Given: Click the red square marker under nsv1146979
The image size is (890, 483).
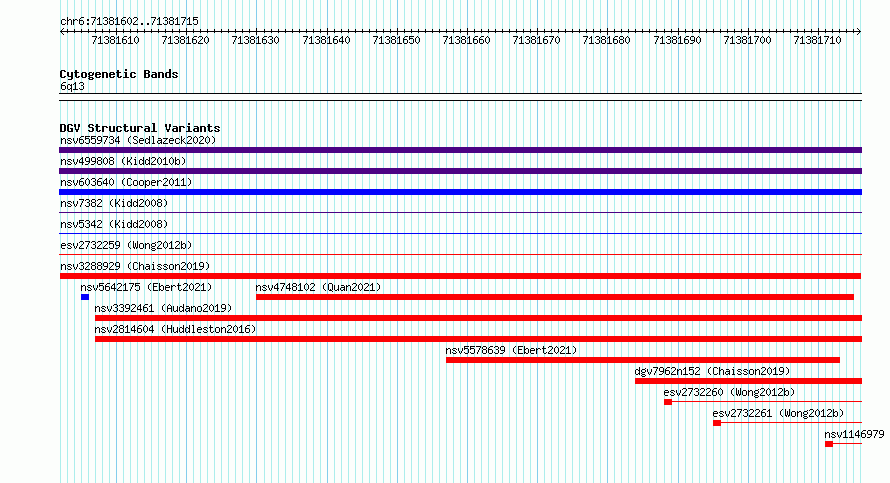Looking at the screenshot, I should click(x=829, y=444).
